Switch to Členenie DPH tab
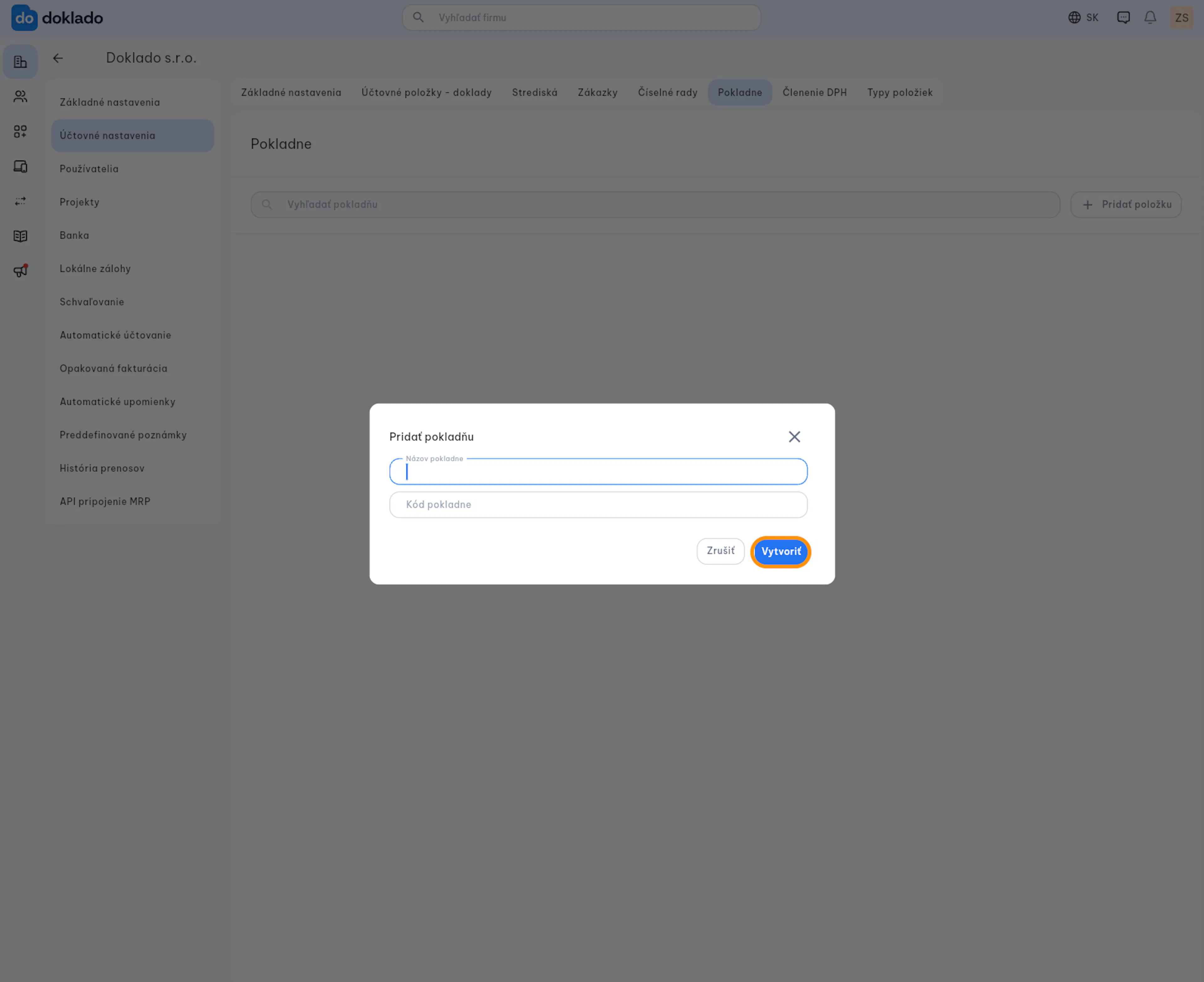Image resolution: width=1204 pixels, height=982 pixels. (x=815, y=93)
